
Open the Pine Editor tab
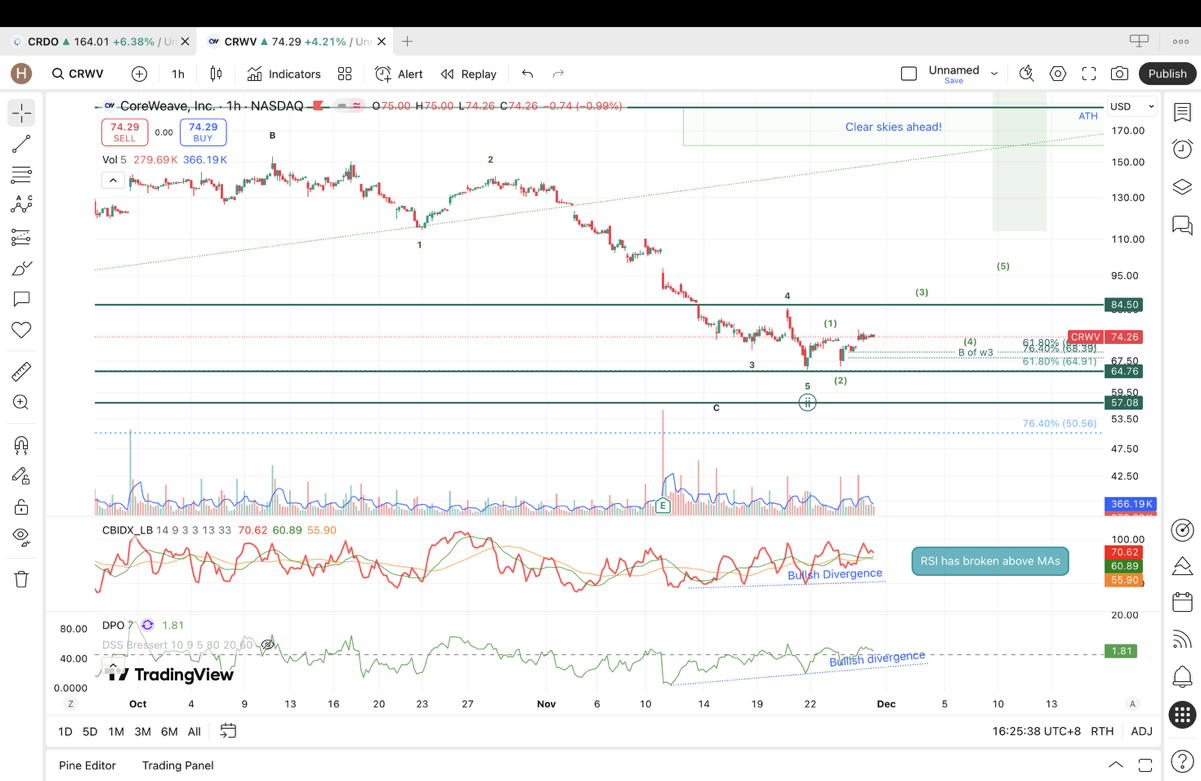pyautogui.click(x=87, y=765)
